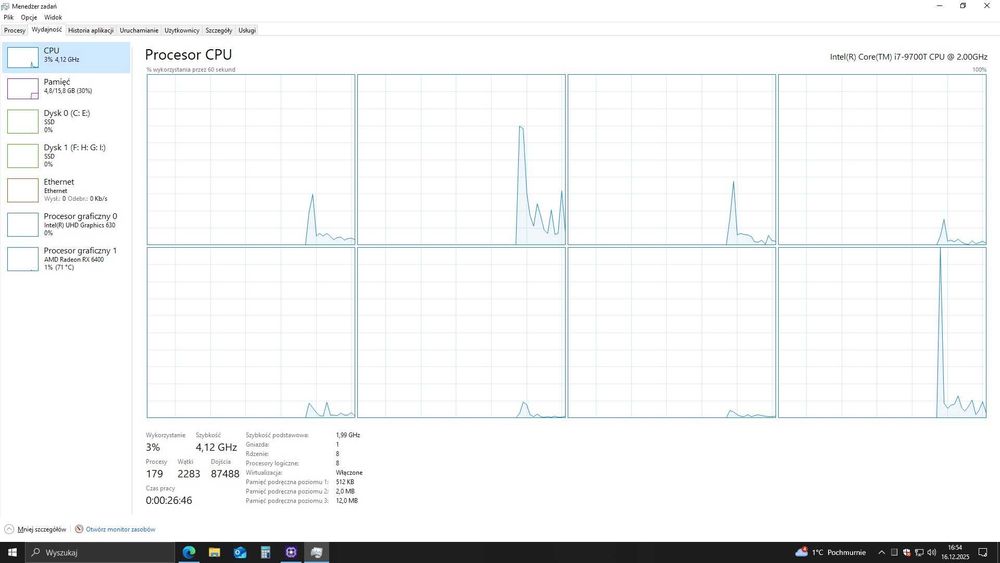1000x563 pixels.
Task: Click the Task Manager icon in the title bar
Action: [x=6, y=6]
